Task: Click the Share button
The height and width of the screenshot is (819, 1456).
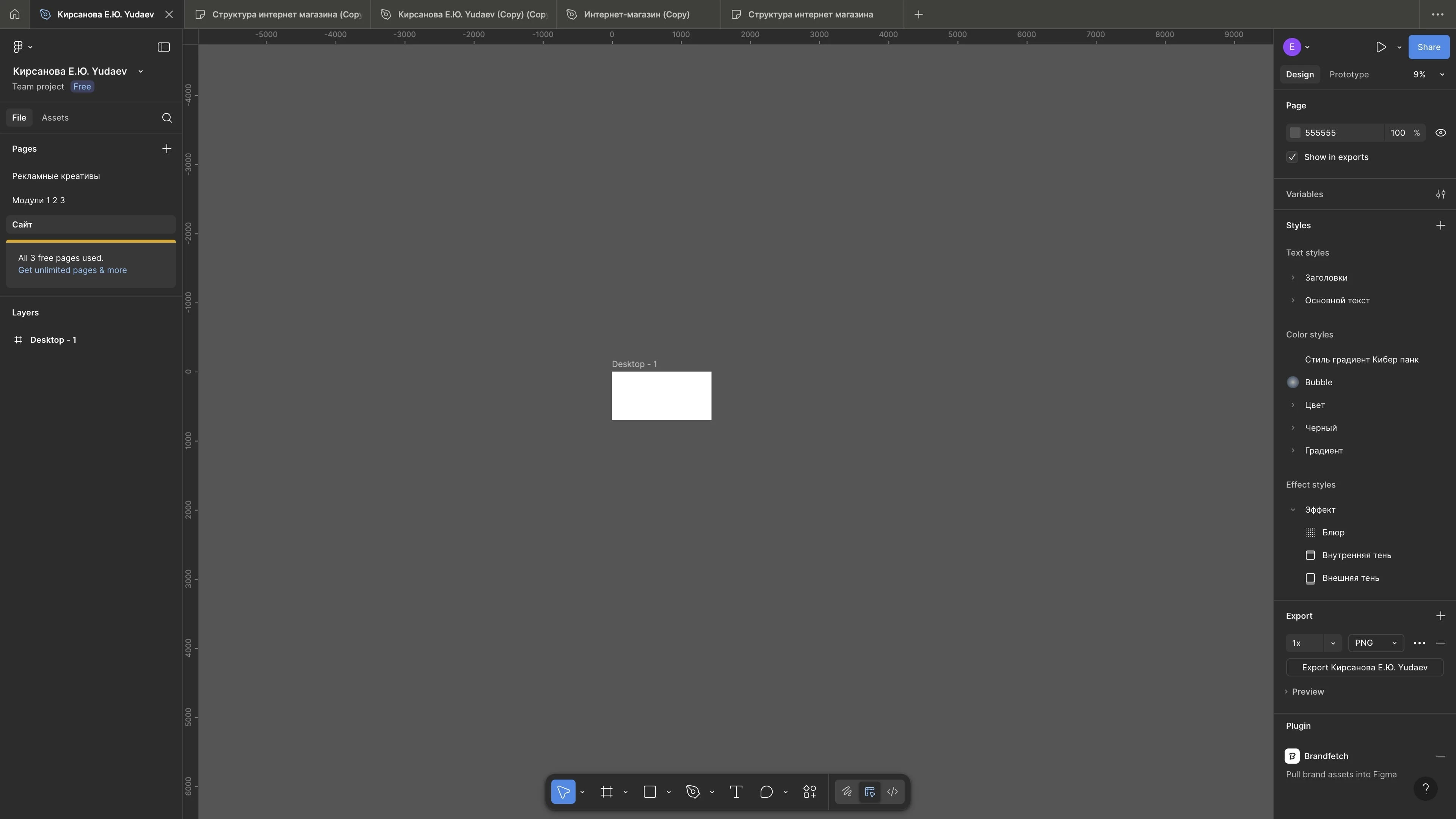Action: point(1428,47)
